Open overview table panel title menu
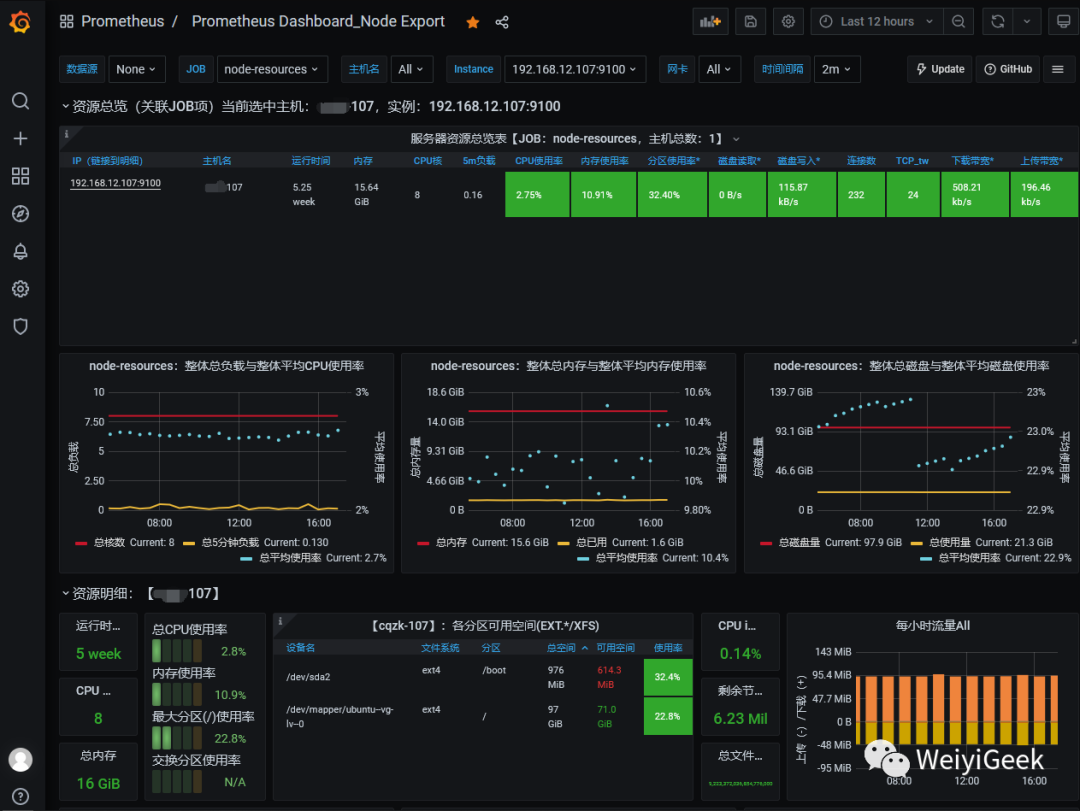1080x811 pixels. coord(574,138)
